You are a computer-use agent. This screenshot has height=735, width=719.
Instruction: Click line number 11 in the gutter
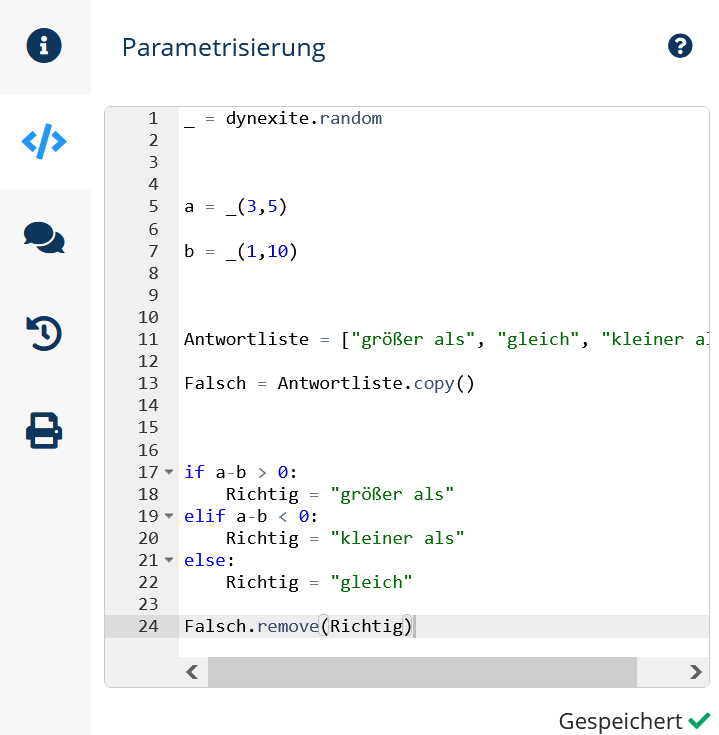pyautogui.click(x=148, y=339)
